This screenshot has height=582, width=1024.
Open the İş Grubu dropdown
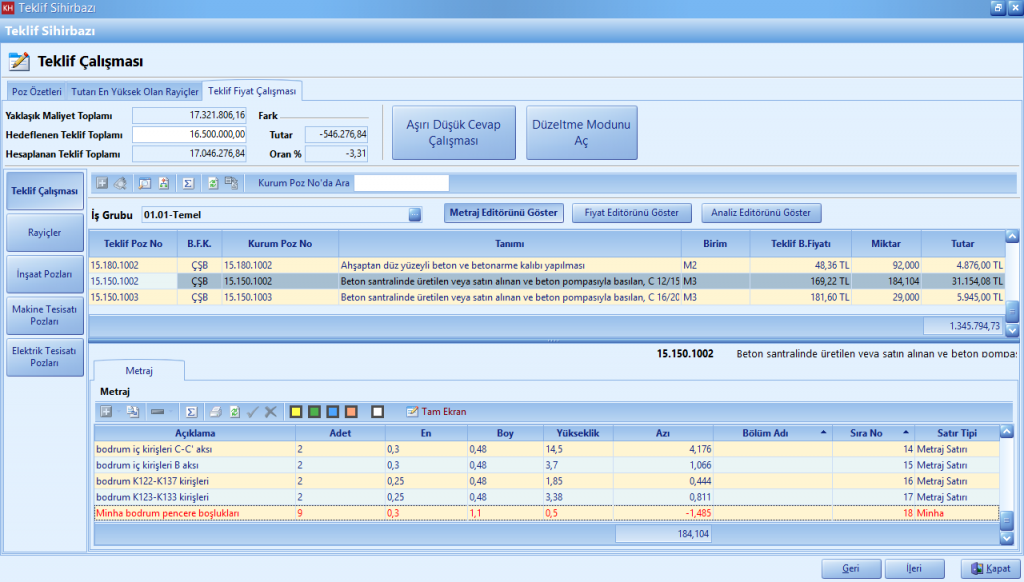coord(415,214)
